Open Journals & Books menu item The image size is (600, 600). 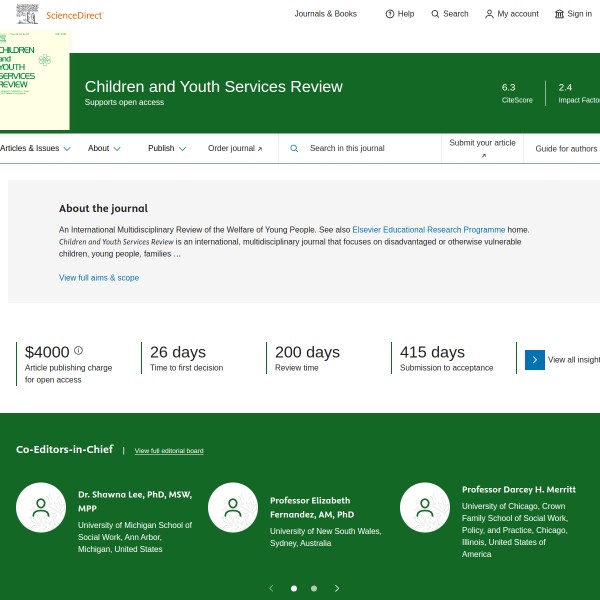coord(325,14)
